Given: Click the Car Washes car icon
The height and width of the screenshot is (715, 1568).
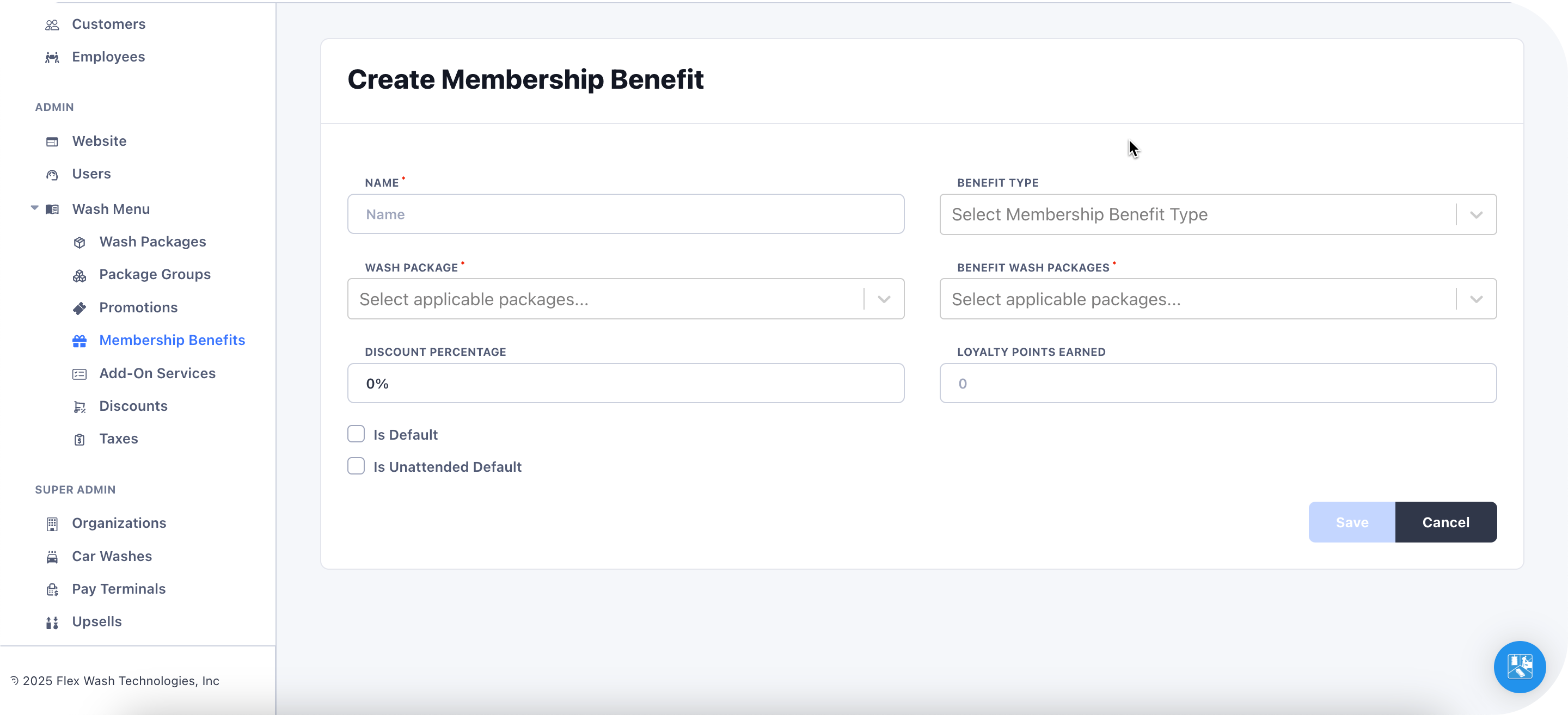Looking at the screenshot, I should pyautogui.click(x=52, y=557).
